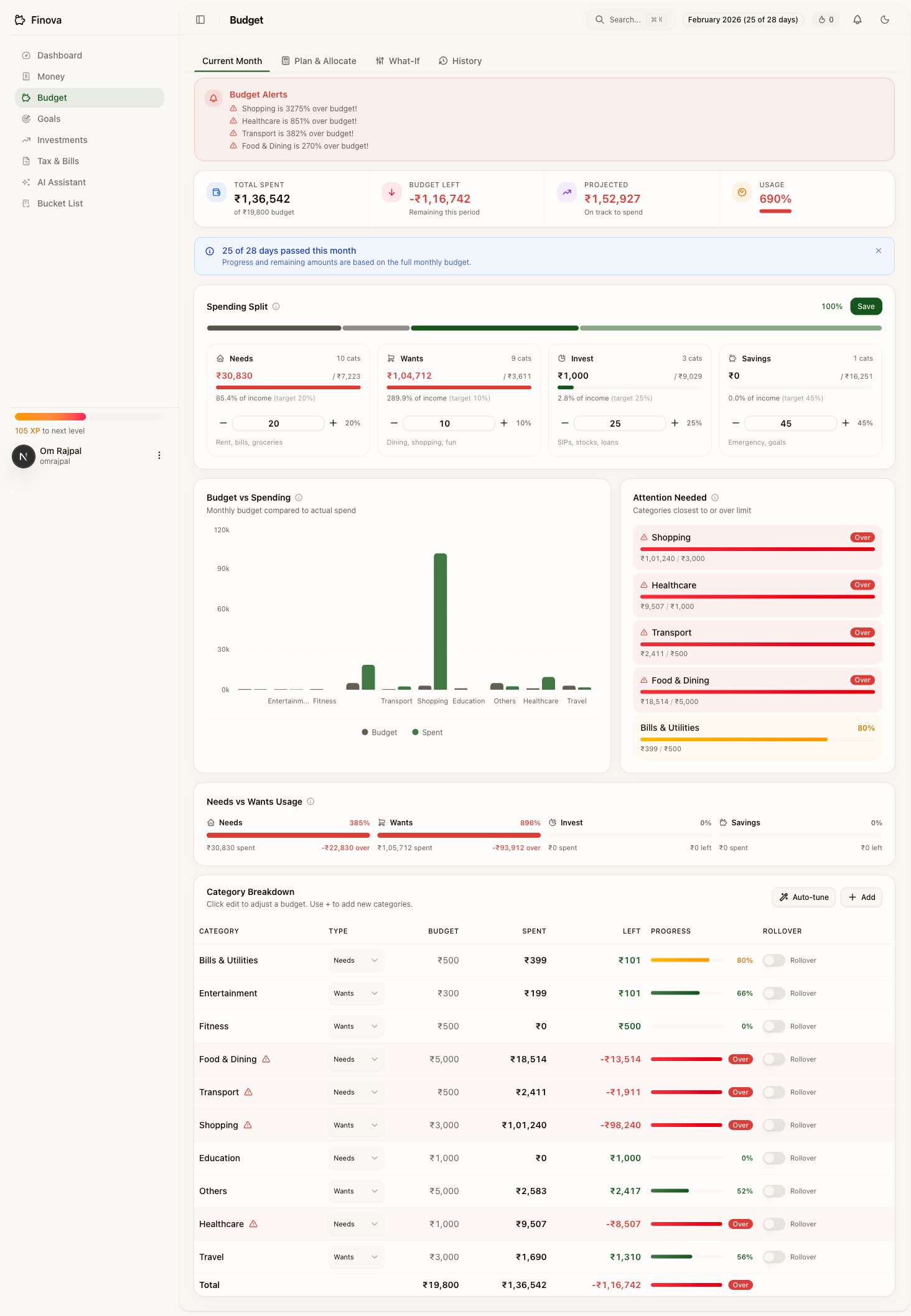
Task: Expand the Food & Dining type dropdown
Action: [x=356, y=1059]
